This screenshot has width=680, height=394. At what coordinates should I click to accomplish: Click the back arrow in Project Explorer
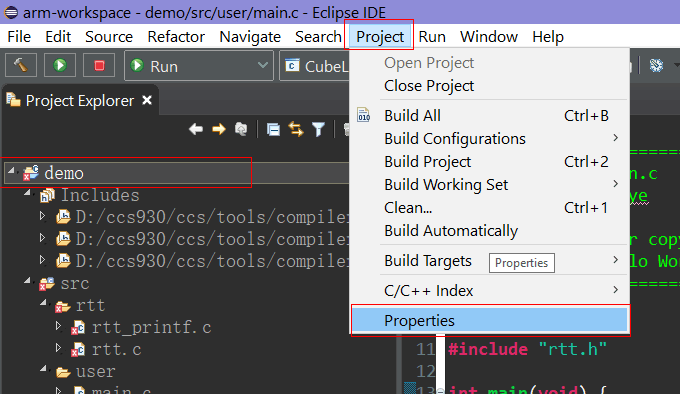(196, 129)
